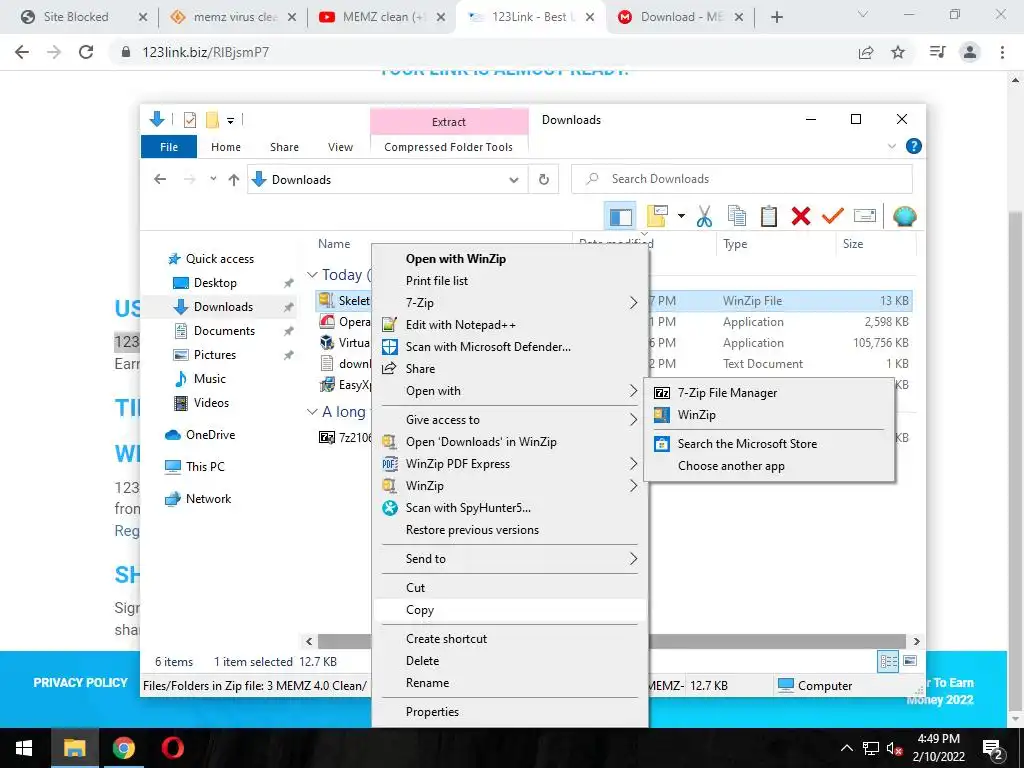Click Chrome share page icon

[x=866, y=52]
